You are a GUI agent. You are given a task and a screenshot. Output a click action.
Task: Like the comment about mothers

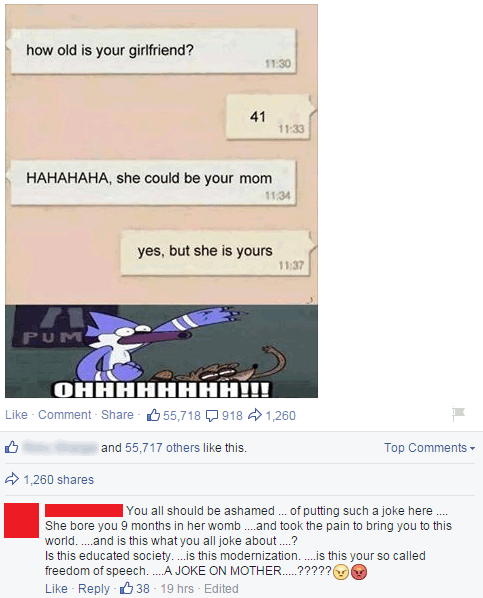56,588
